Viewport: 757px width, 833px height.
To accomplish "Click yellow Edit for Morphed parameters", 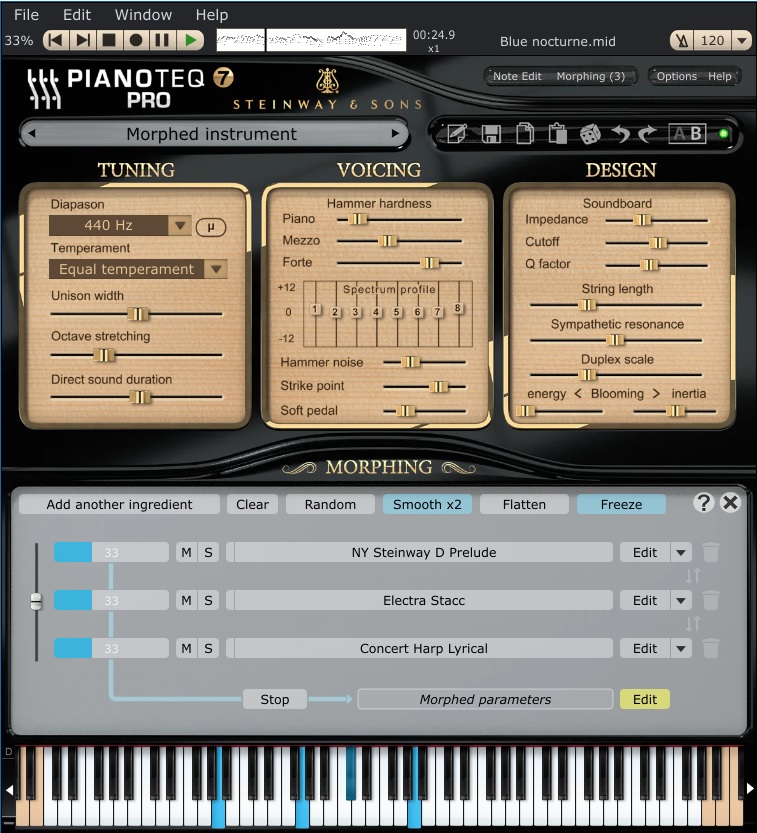I will tap(645, 699).
